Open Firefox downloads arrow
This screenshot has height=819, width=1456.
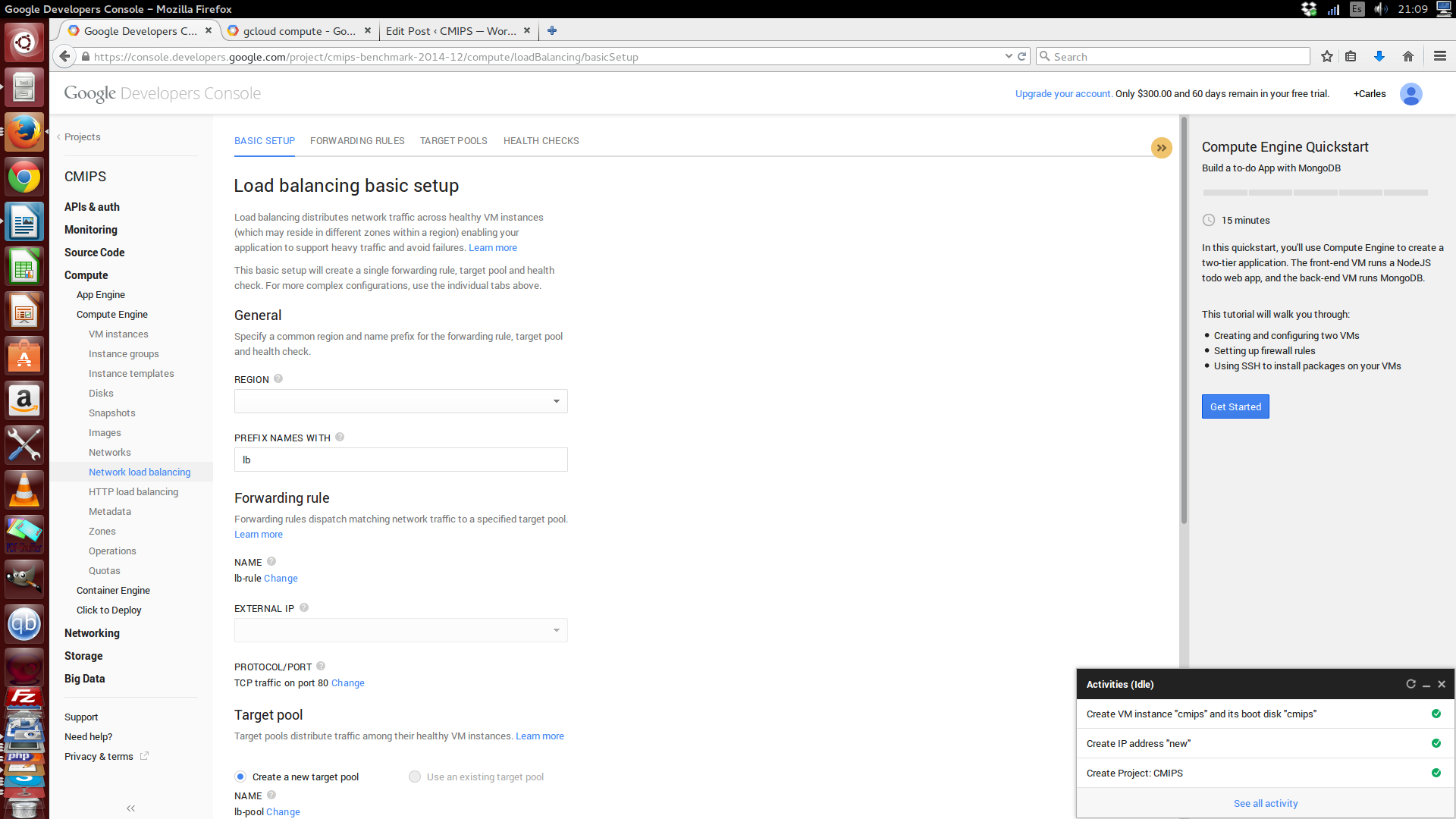1379,56
